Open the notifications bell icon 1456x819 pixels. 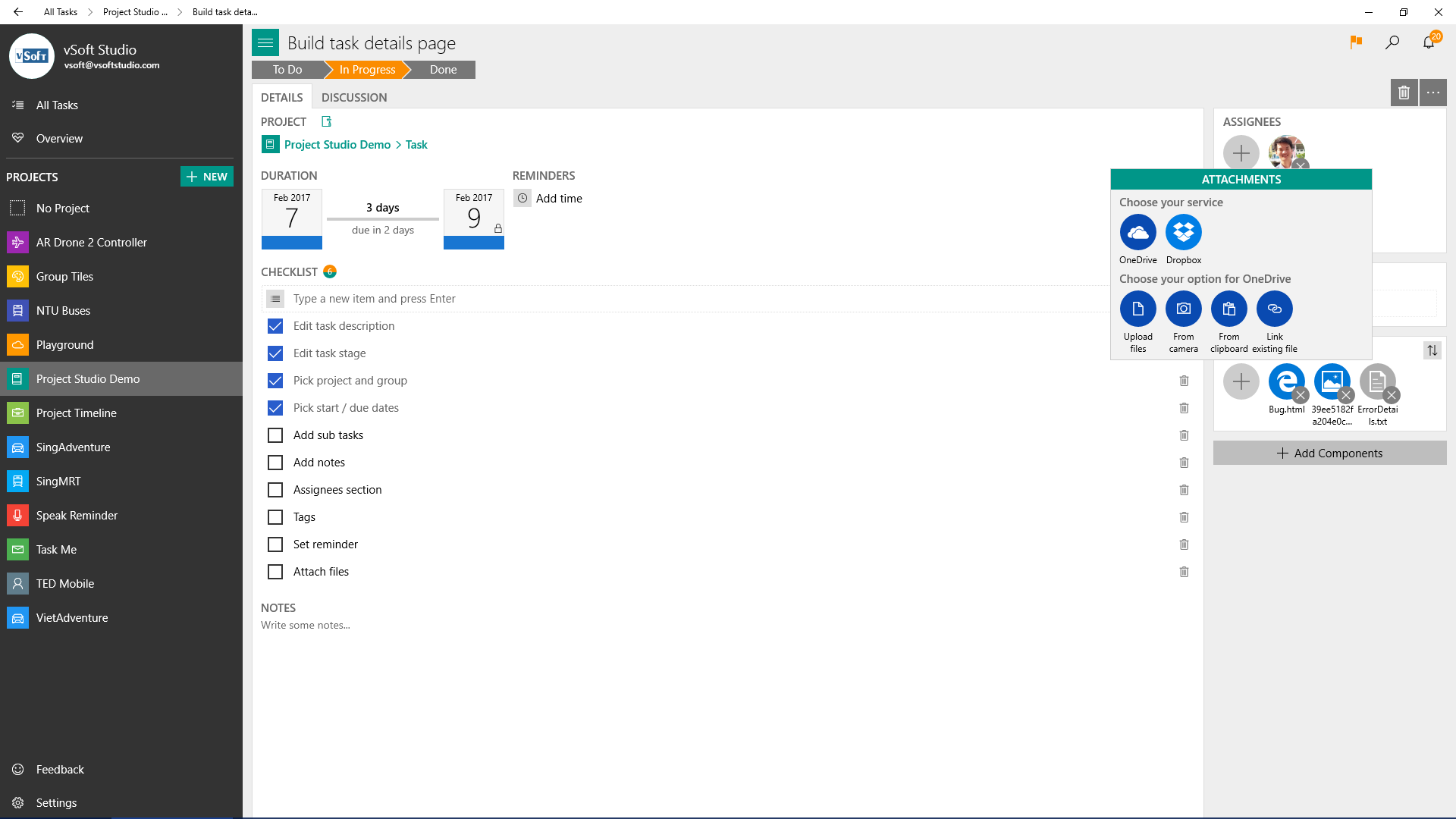pyautogui.click(x=1429, y=42)
